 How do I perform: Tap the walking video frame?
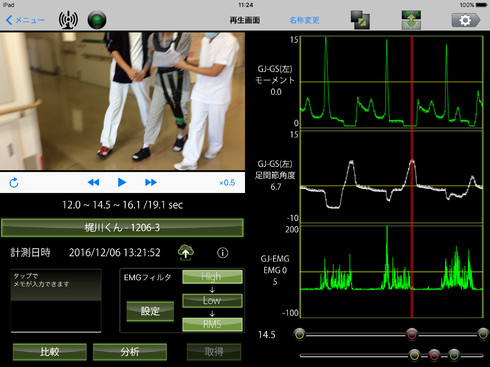point(122,101)
